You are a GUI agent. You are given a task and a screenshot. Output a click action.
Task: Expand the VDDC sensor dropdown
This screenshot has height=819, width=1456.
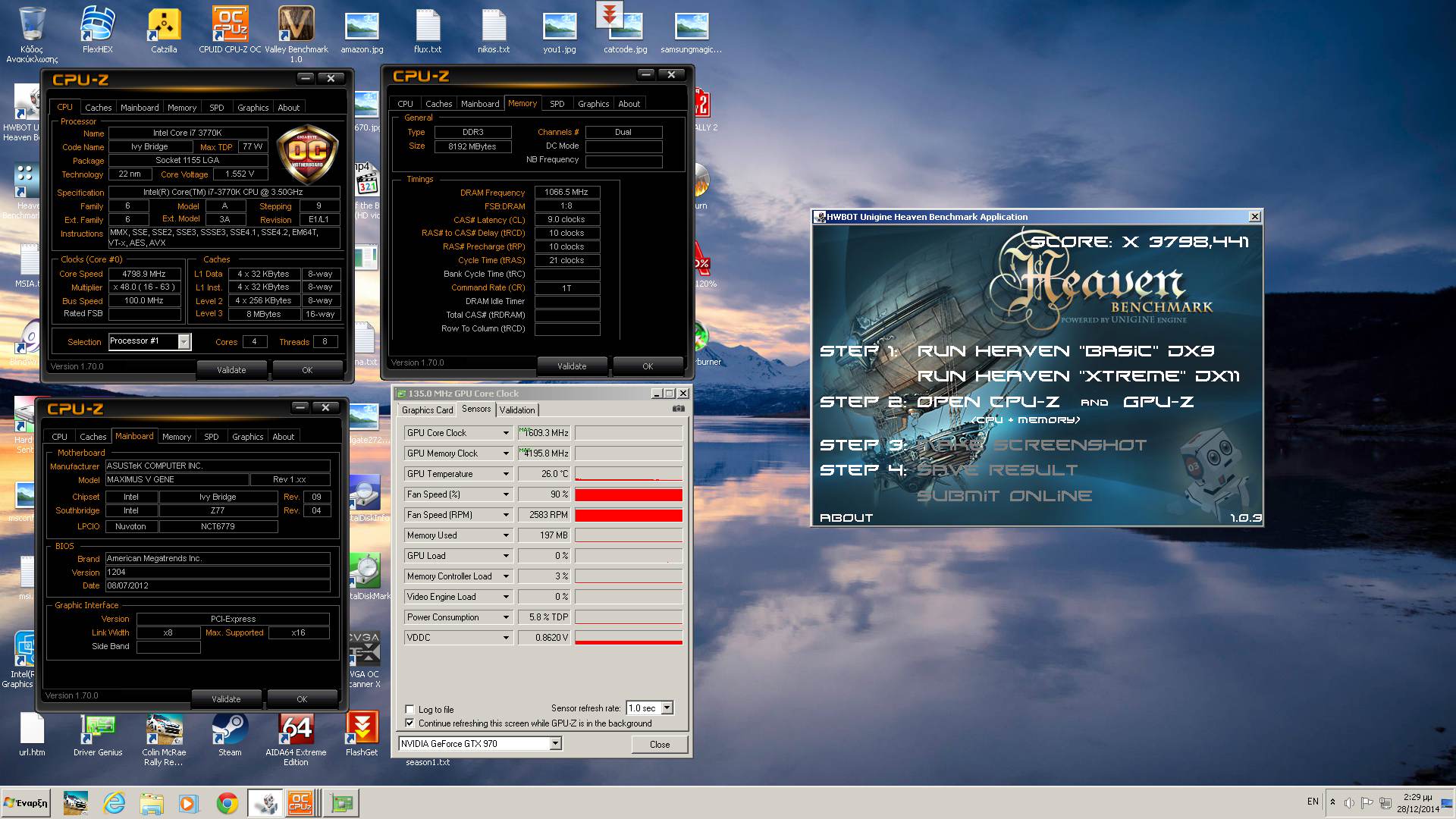coord(506,638)
